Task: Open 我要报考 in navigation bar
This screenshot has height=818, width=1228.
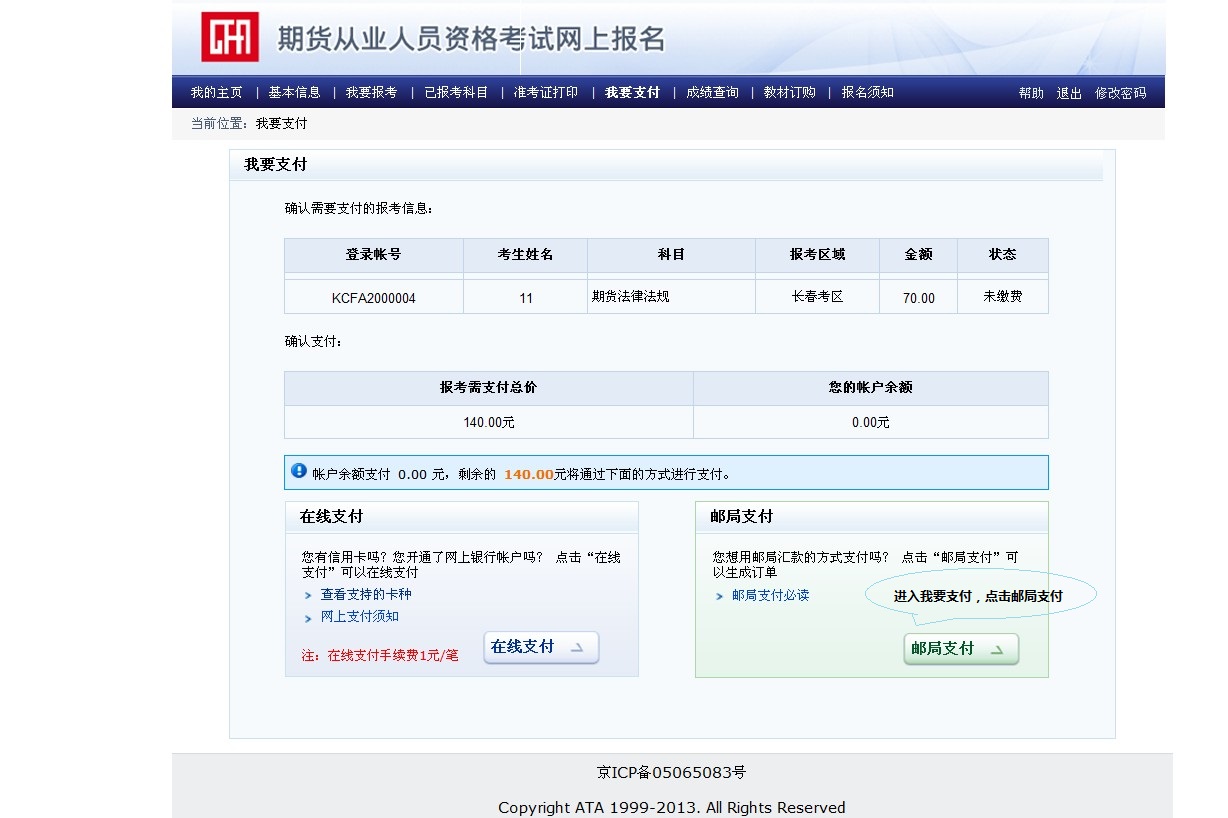Action: pos(371,93)
